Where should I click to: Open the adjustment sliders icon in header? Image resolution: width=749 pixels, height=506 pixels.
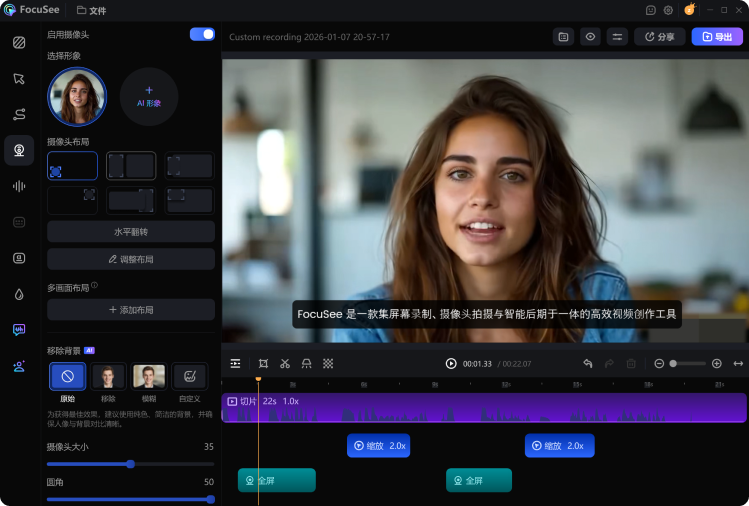617,37
